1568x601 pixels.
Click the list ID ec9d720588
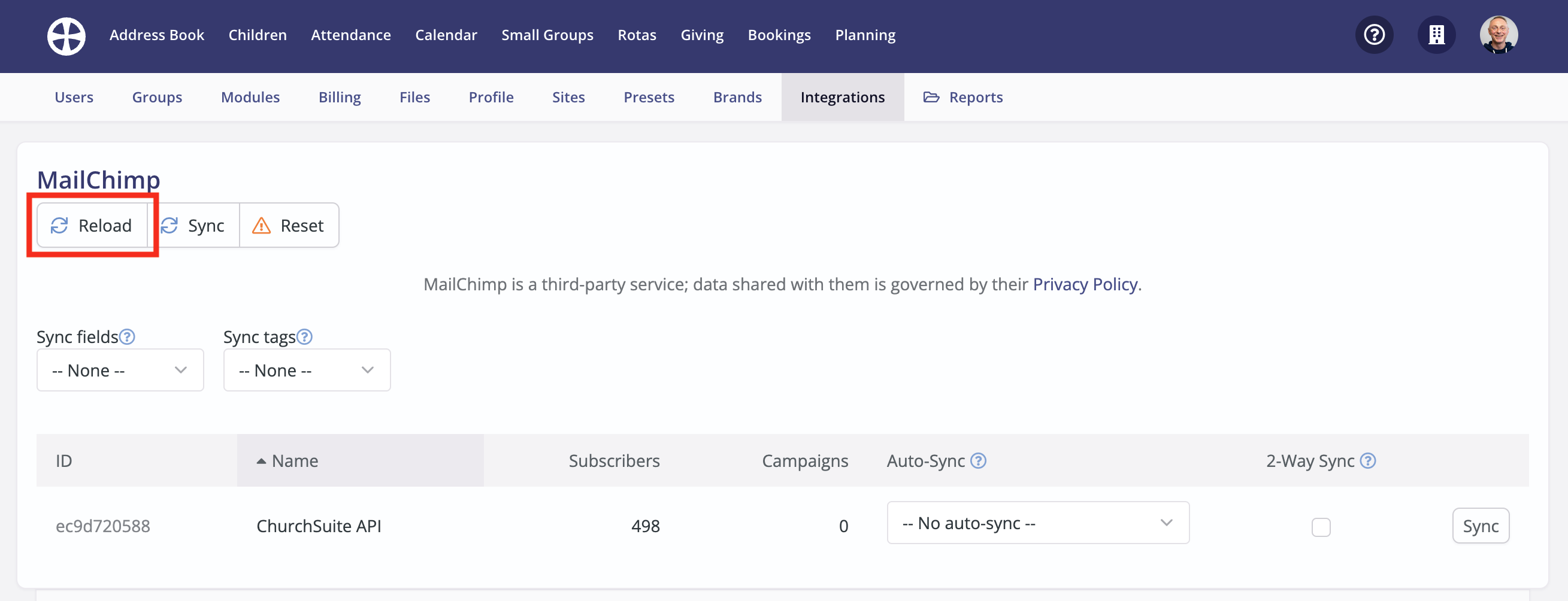[103, 526]
